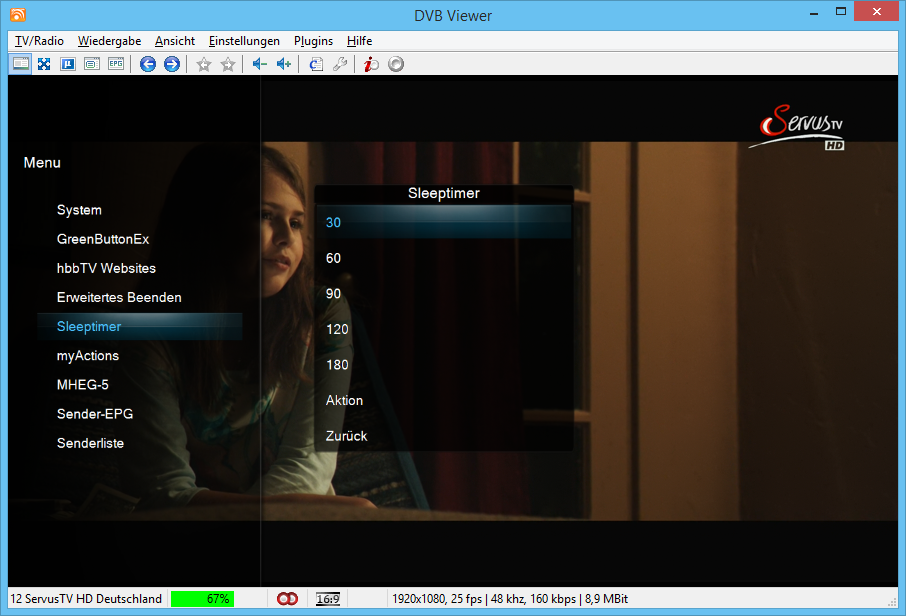Click the record button in toolbar
The height and width of the screenshot is (616, 906).
pos(396,64)
